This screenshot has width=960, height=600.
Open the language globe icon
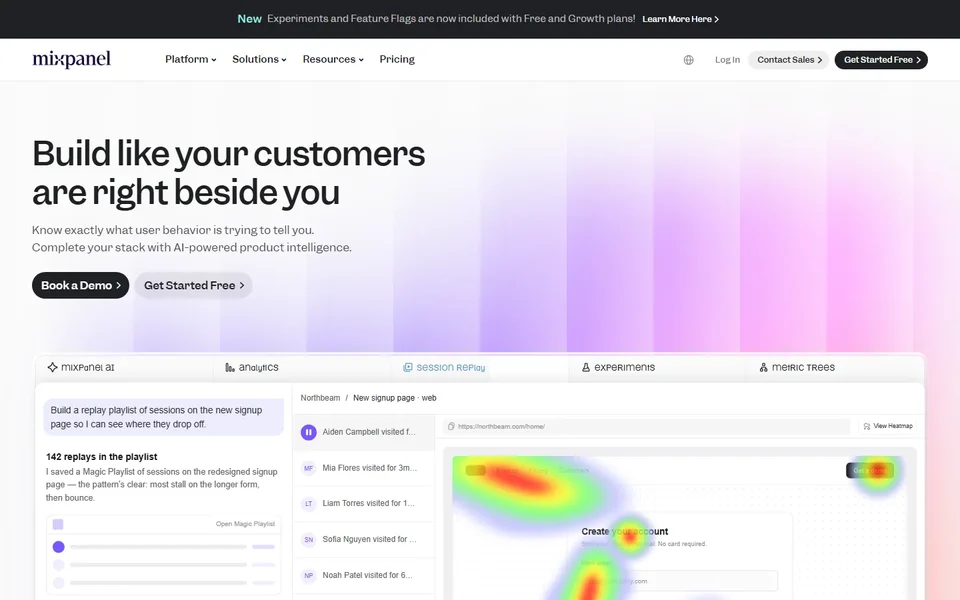point(688,60)
